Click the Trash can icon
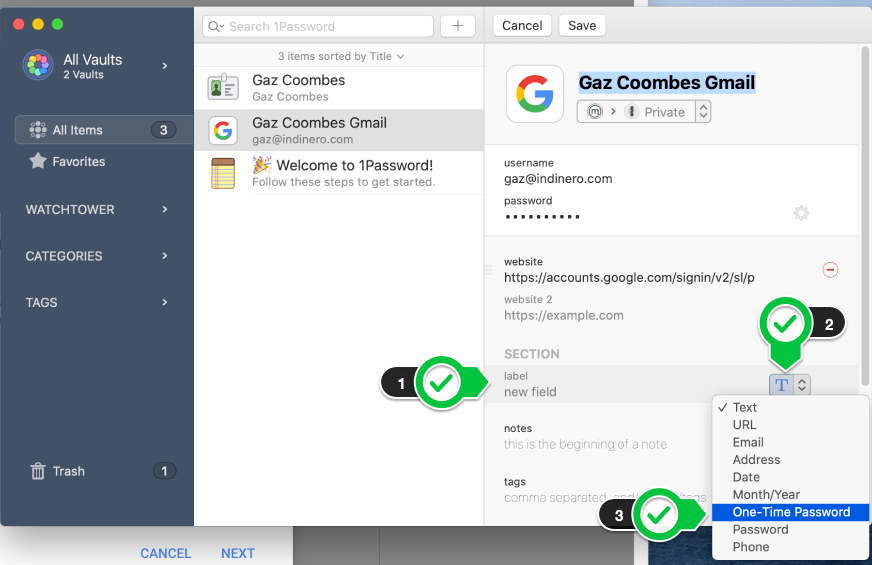872x565 pixels. [x=38, y=471]
